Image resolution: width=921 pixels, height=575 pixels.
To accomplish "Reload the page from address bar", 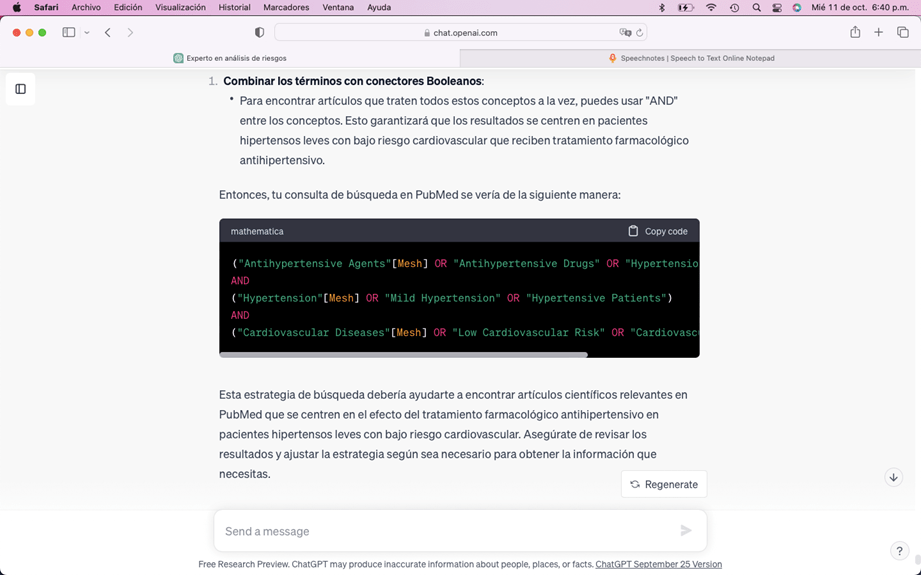I will click(x=640, y=32).
